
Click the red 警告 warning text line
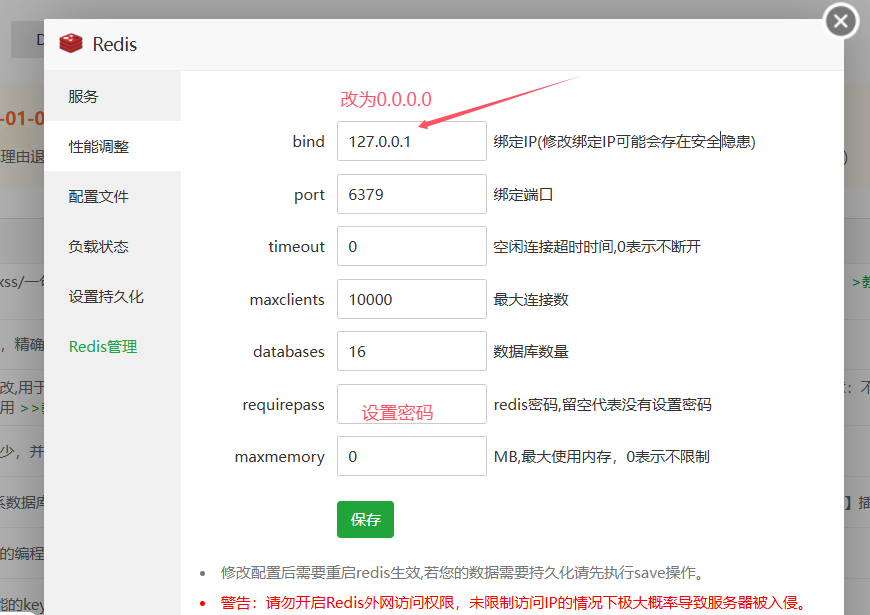[x=514, y=602]
